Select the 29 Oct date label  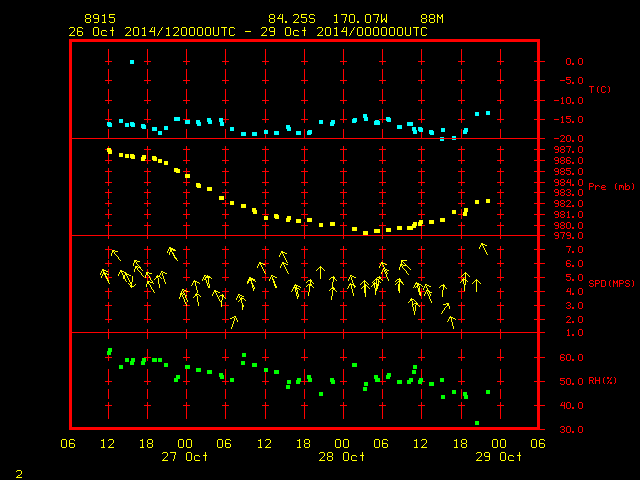point(498,457)
